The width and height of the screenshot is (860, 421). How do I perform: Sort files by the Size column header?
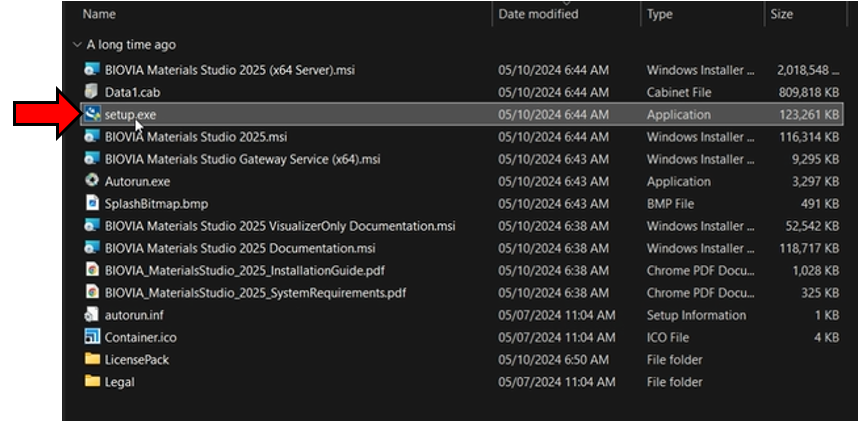tap(782, 14)
